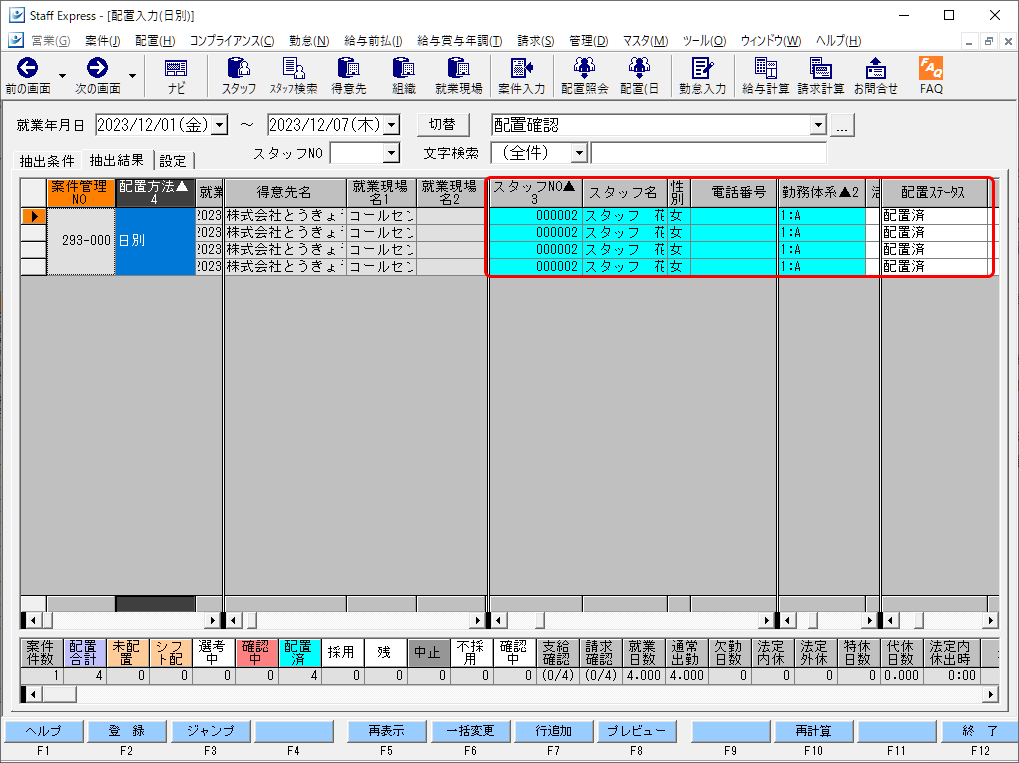Image resolution: width=1019 pixels, height=763 pixels.
Task: Open the スタッフNO dropdown
Action: tap(391, 153)
